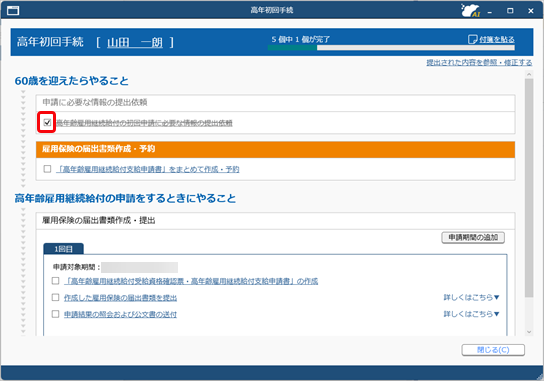This screenshot has width=544, height=381.
Task: Click the scrollbar up arrow
Action: click(x=529, y=74)
